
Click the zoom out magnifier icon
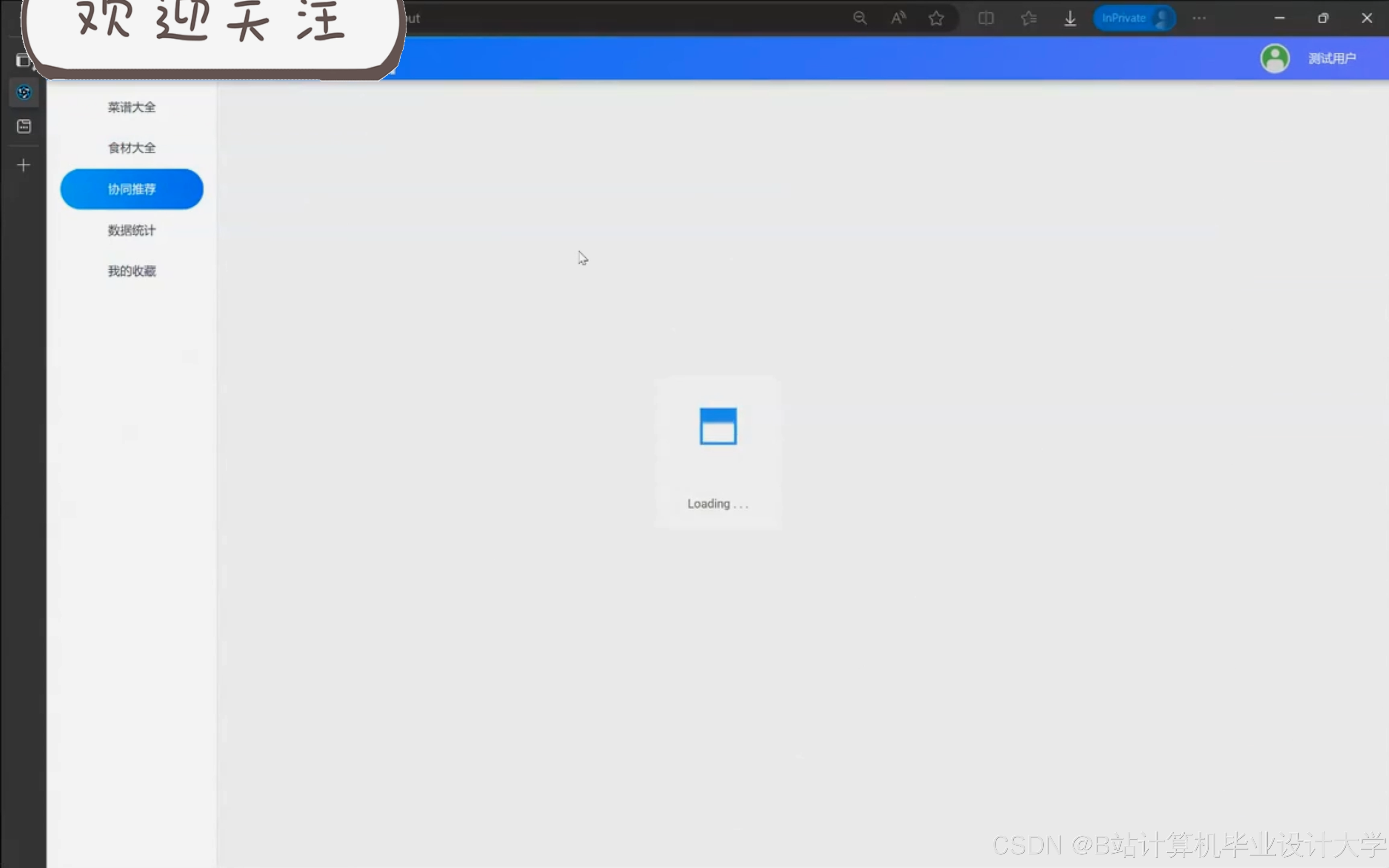point(859,18)
